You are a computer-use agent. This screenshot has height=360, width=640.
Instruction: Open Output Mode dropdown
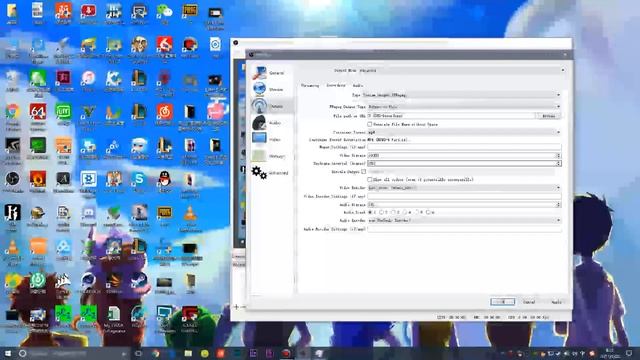(x=462, y=70)
